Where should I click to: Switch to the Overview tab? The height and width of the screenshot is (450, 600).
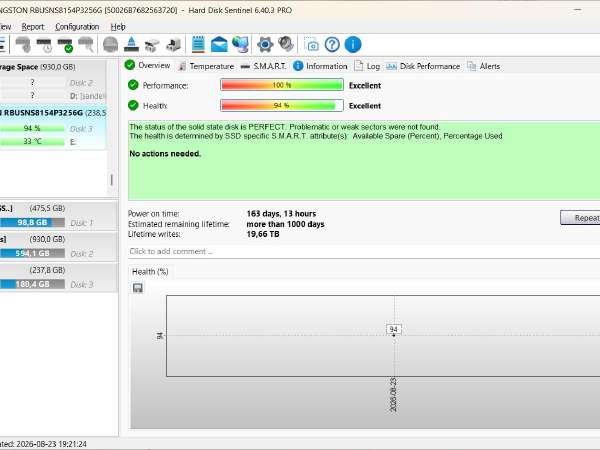click(148, 65)
